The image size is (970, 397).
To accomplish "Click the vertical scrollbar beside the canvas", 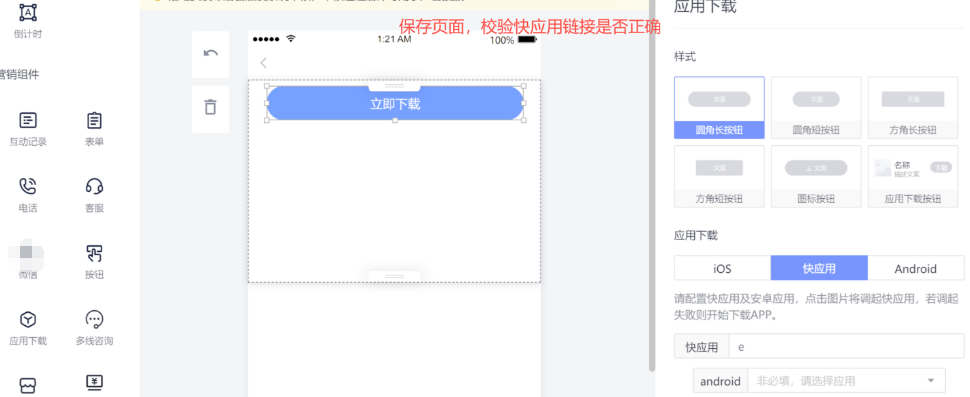I will 651,186.
